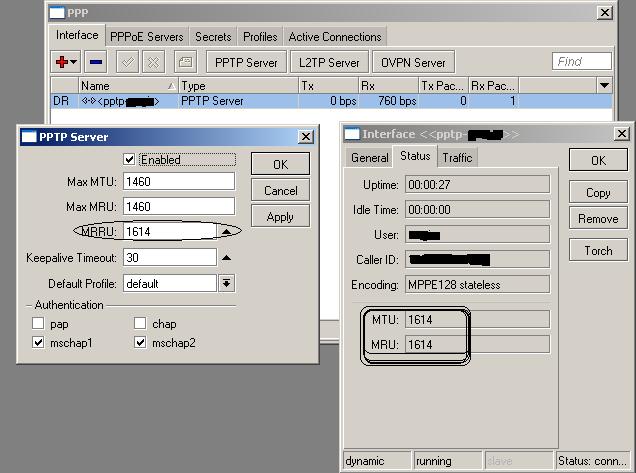
Task: Click the MTU 1614 status field
Action: coord(477,320)
